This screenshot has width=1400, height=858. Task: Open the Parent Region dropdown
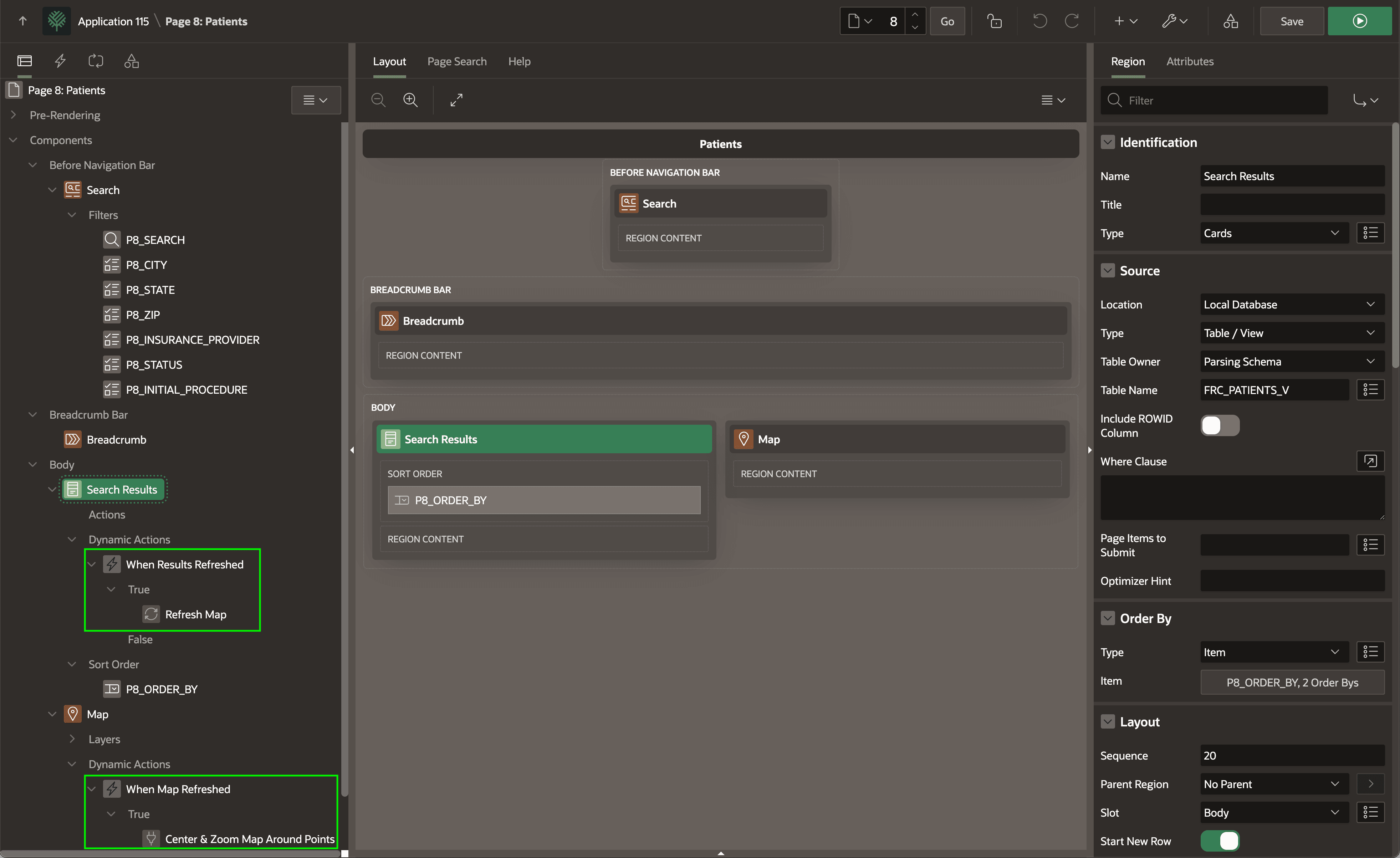click(1274, 784)
